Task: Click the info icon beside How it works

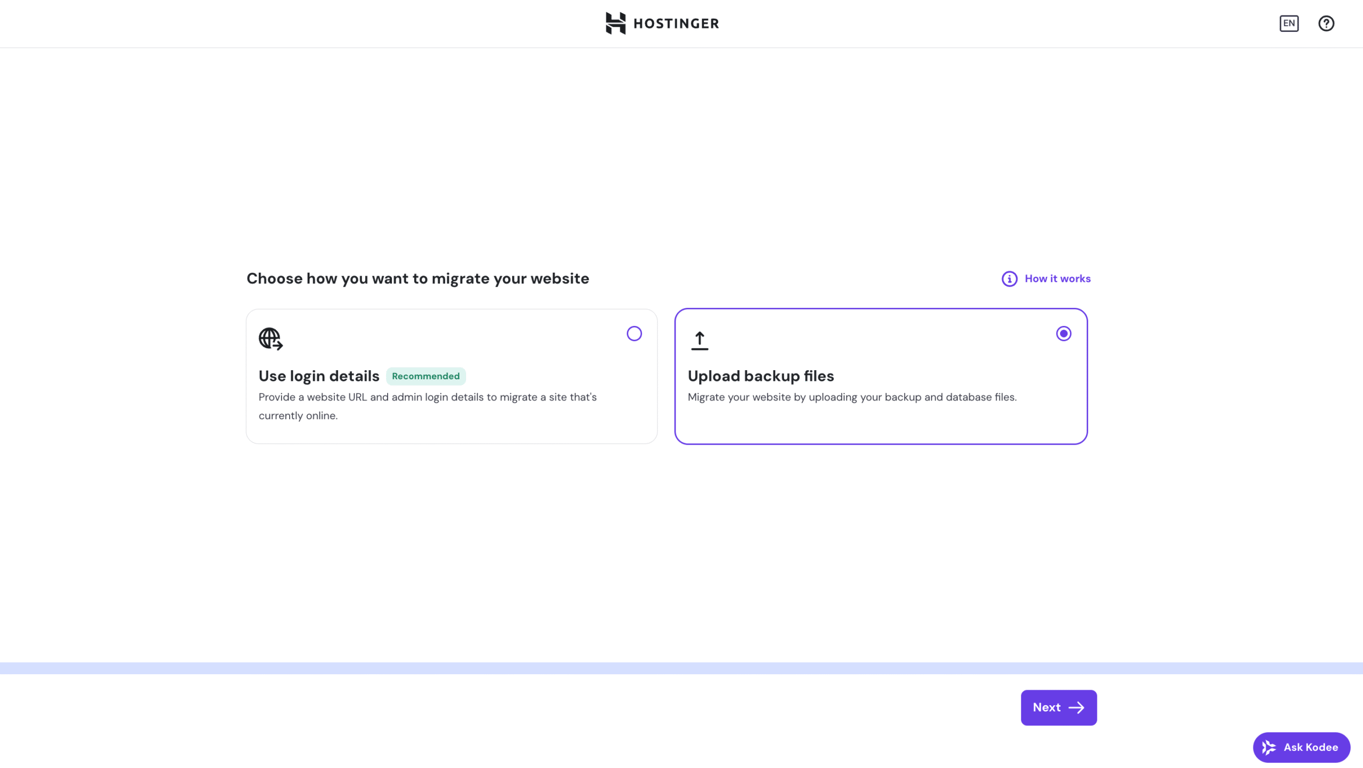Action: pos(1009,278)
